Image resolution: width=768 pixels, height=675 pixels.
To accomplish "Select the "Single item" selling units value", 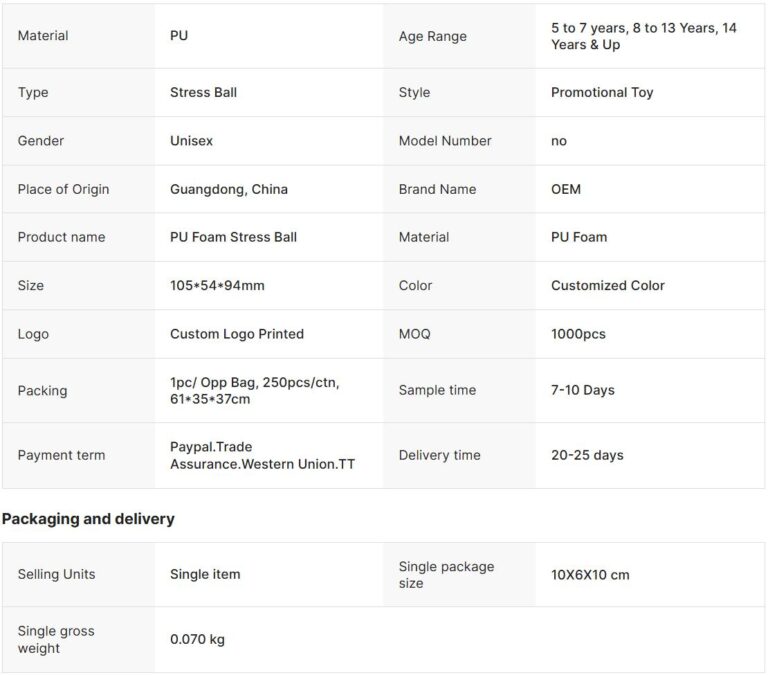I will 205,574.
